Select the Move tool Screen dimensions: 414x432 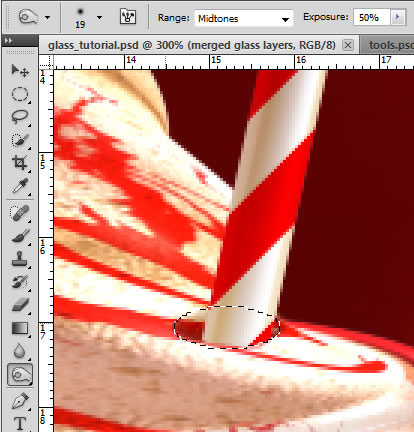pyautogui.click(x=20, y=71)
